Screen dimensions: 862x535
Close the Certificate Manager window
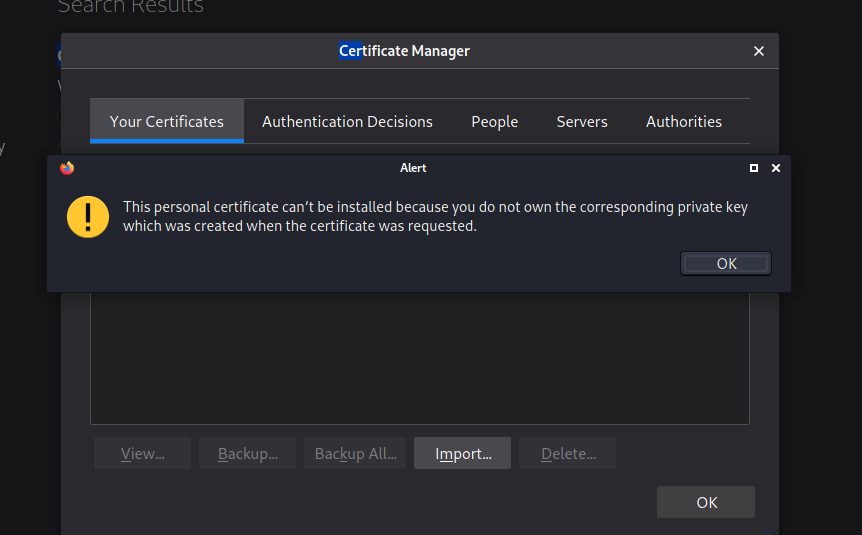pyautogui.click(x=759, y=51)
